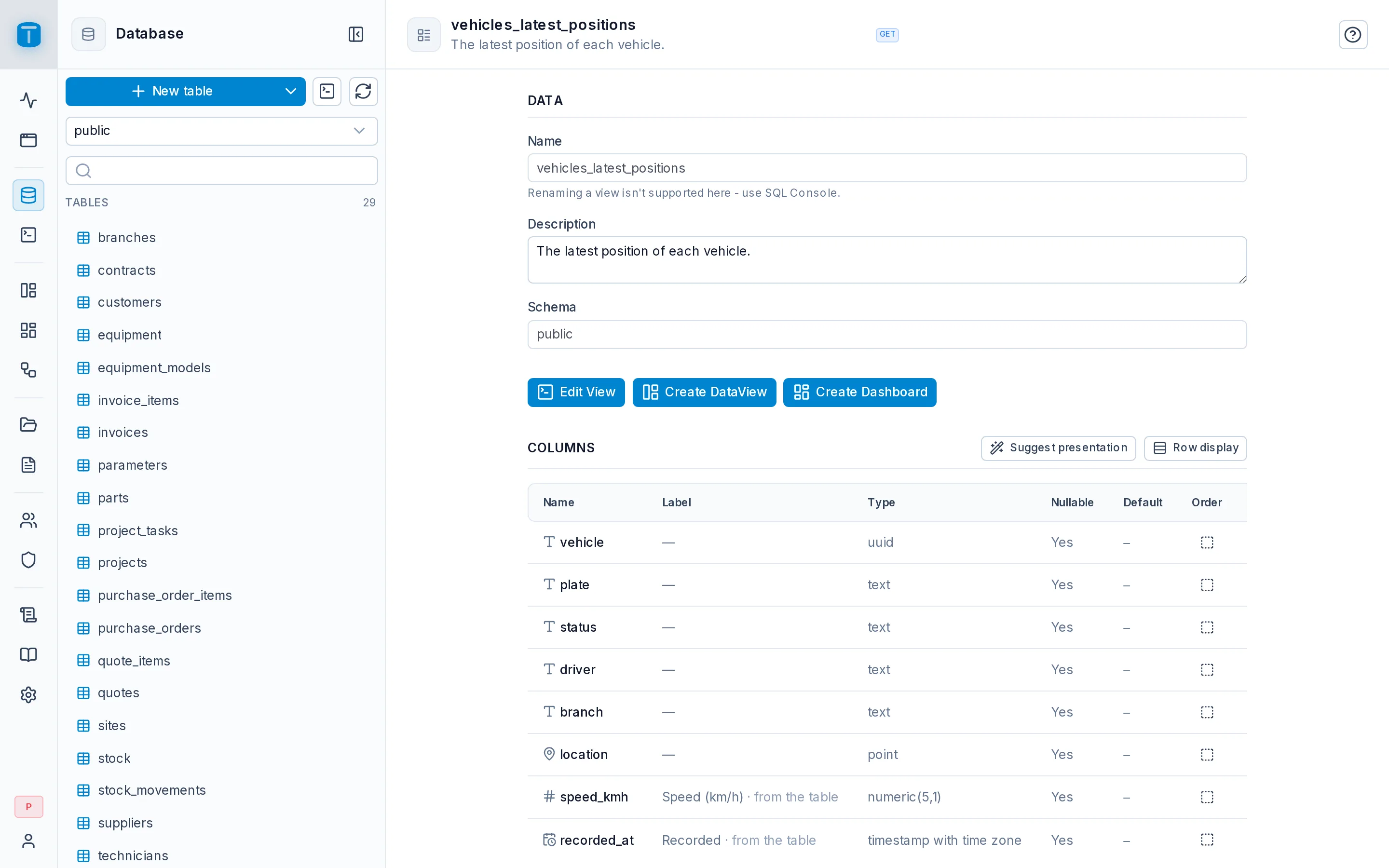The height and width of the screenshot is (868, 1389).
Task: Open SQL console button next to New table
Action: pyautogui.click(x=327, y=91)
